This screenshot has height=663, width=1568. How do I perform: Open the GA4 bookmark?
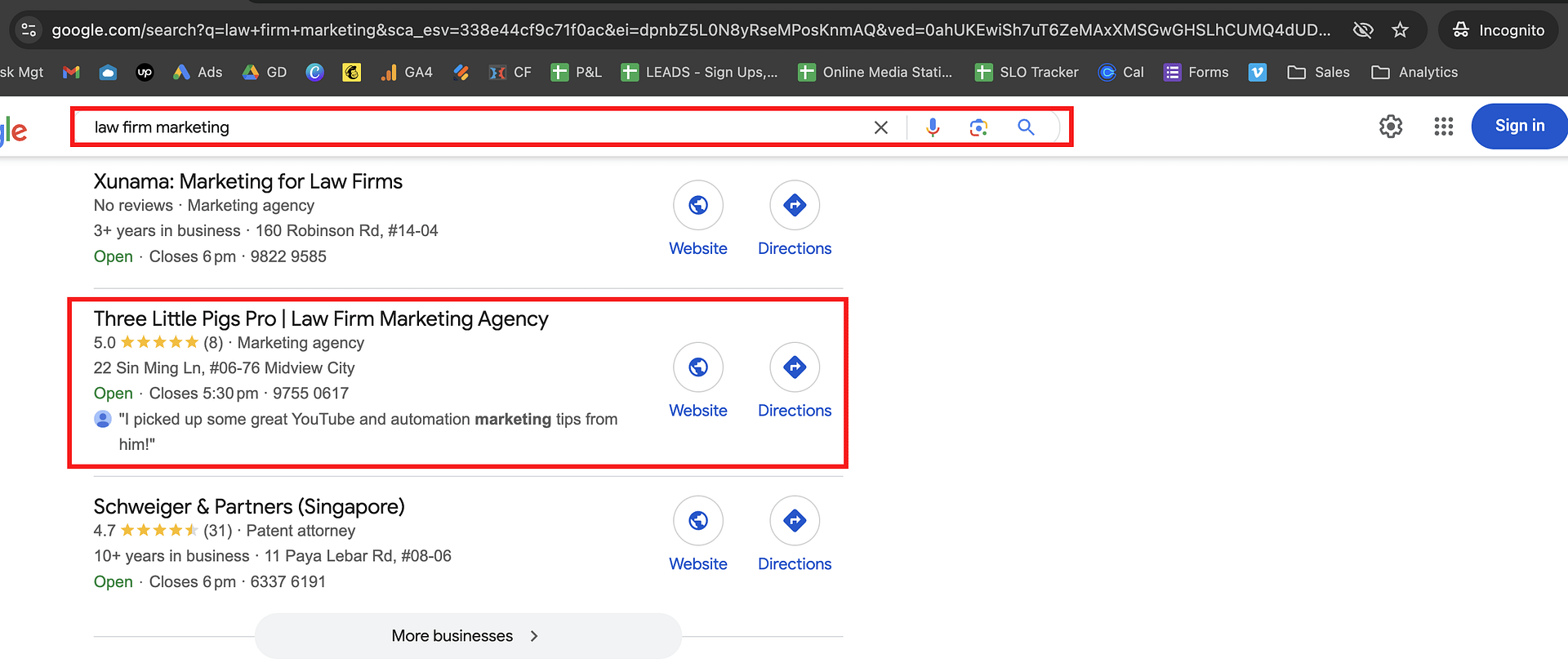[x=407, y=72]
